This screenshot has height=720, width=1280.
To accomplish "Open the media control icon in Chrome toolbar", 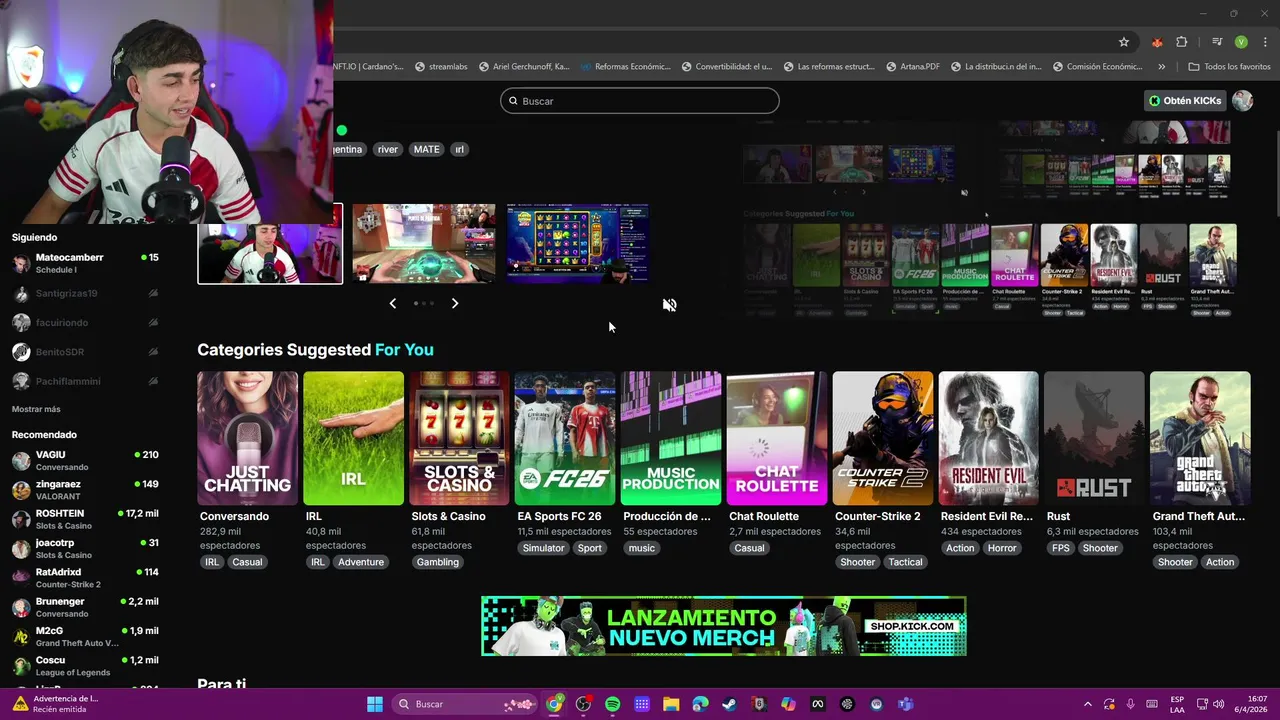I will pos(1217,42).
